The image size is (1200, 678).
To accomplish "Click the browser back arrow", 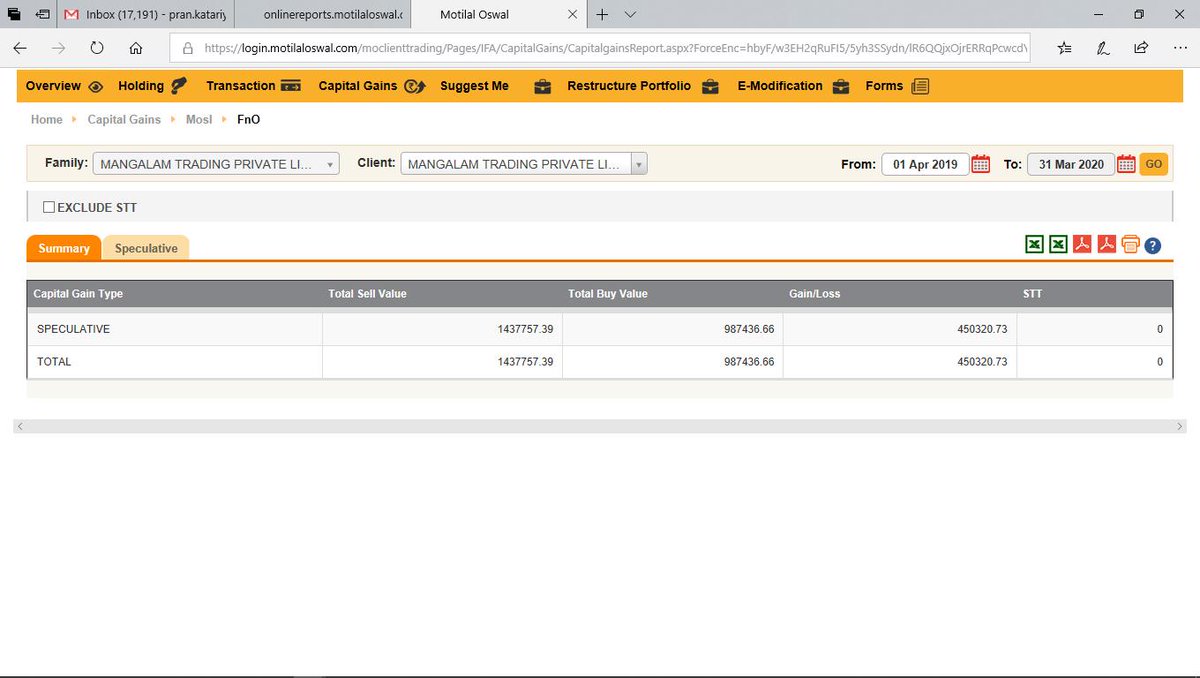I will (x=20, y=47).
